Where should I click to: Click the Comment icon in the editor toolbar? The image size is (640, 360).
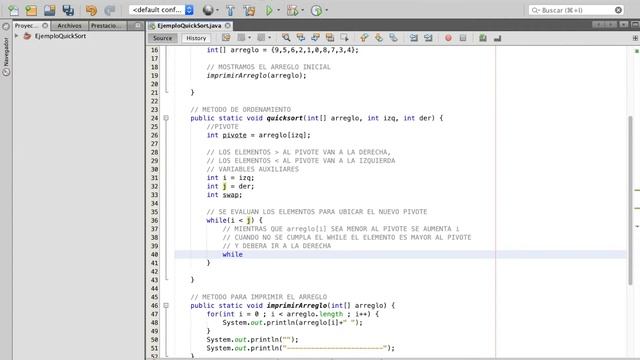[x=483, y=38]
